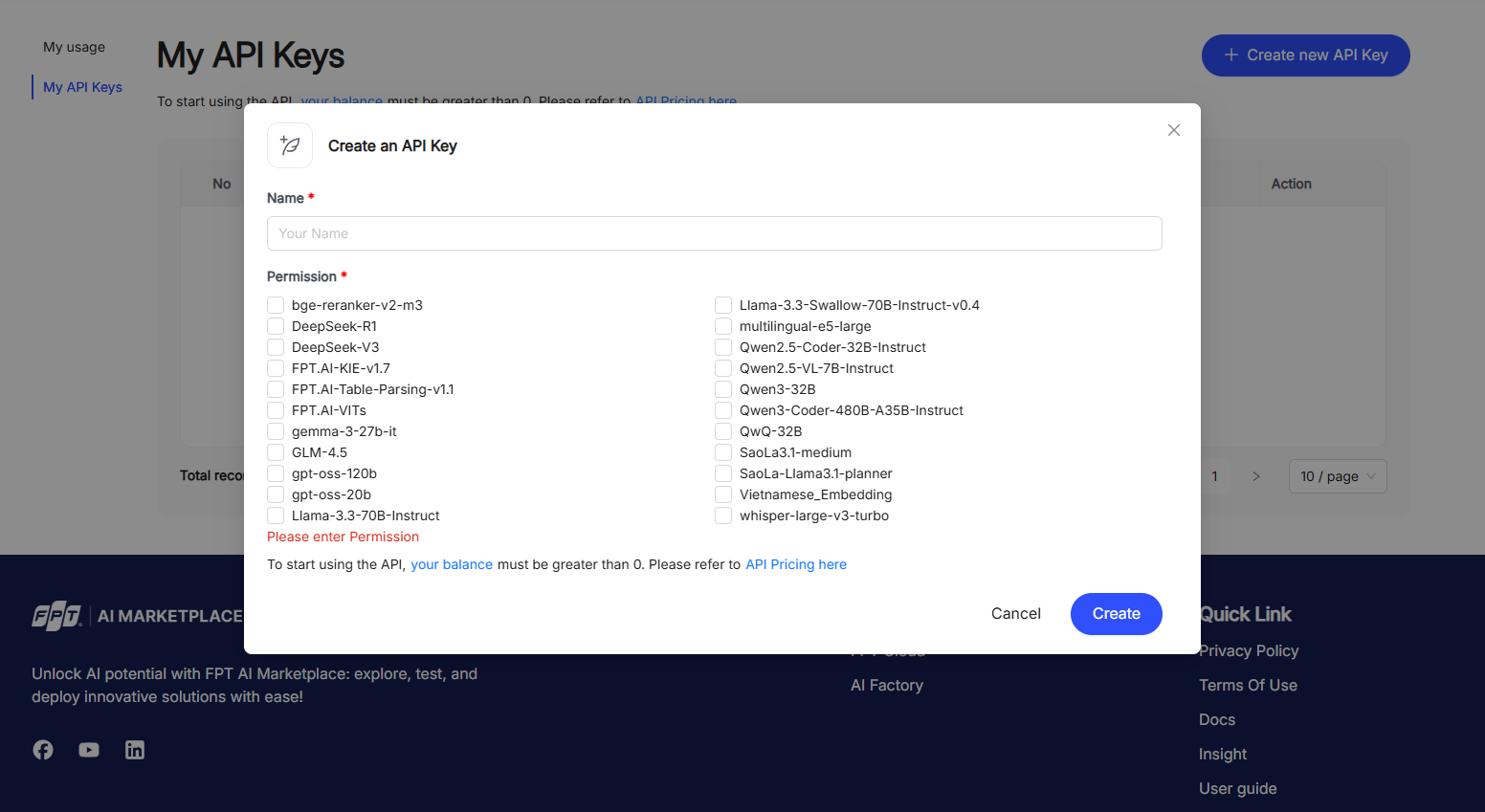1485x812 pixels.
Task: Open the LinkedIn icon in footer
Action: point(135,750)
